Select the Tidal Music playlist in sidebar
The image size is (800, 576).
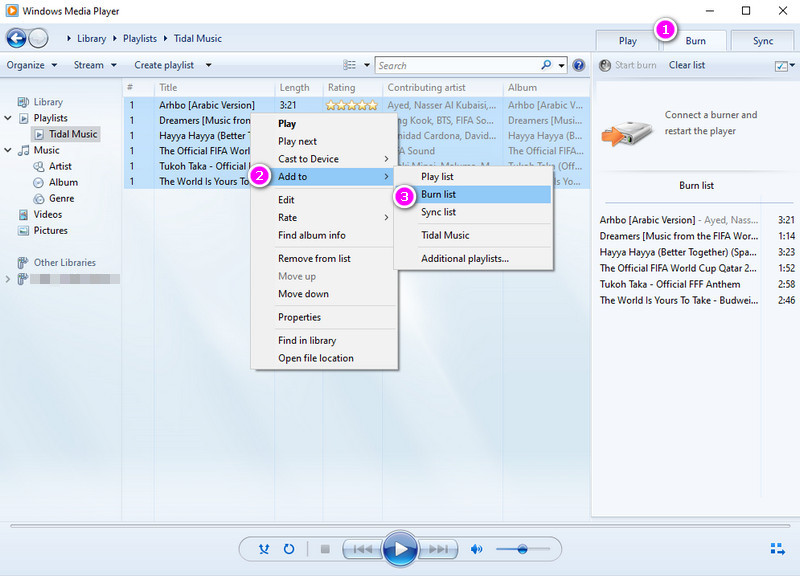(x=73, y=134)
